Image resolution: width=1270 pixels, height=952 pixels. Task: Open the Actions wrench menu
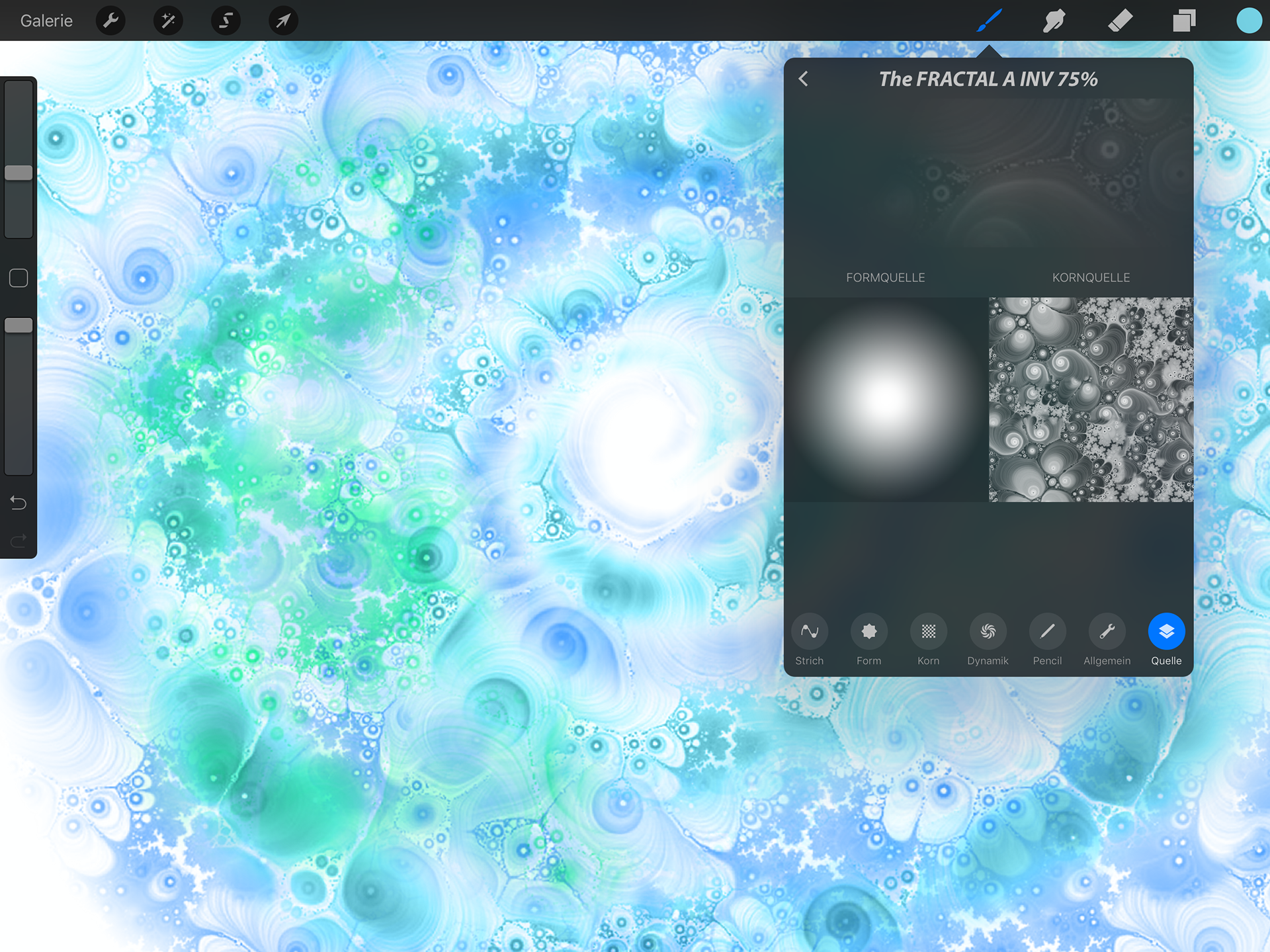coord(110,21)
